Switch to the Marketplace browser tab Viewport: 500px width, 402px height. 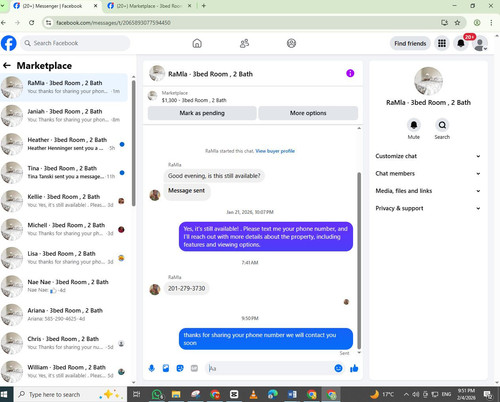point(150,6)
